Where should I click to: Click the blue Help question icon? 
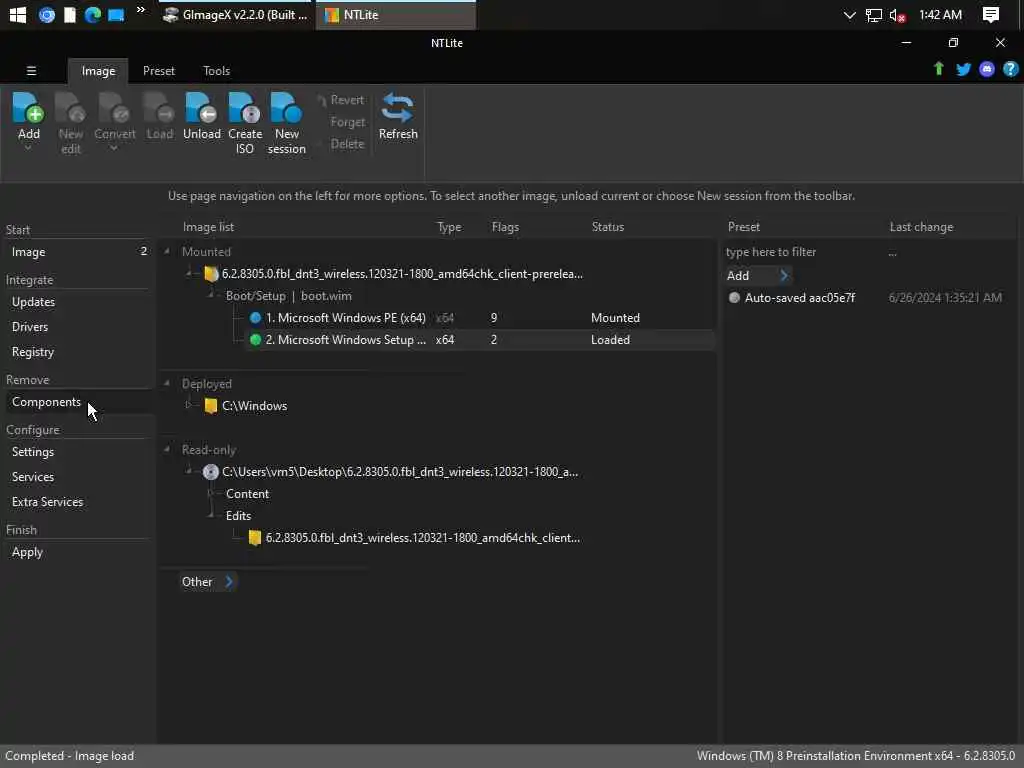pyautogui.click(x=1010, y=69)
